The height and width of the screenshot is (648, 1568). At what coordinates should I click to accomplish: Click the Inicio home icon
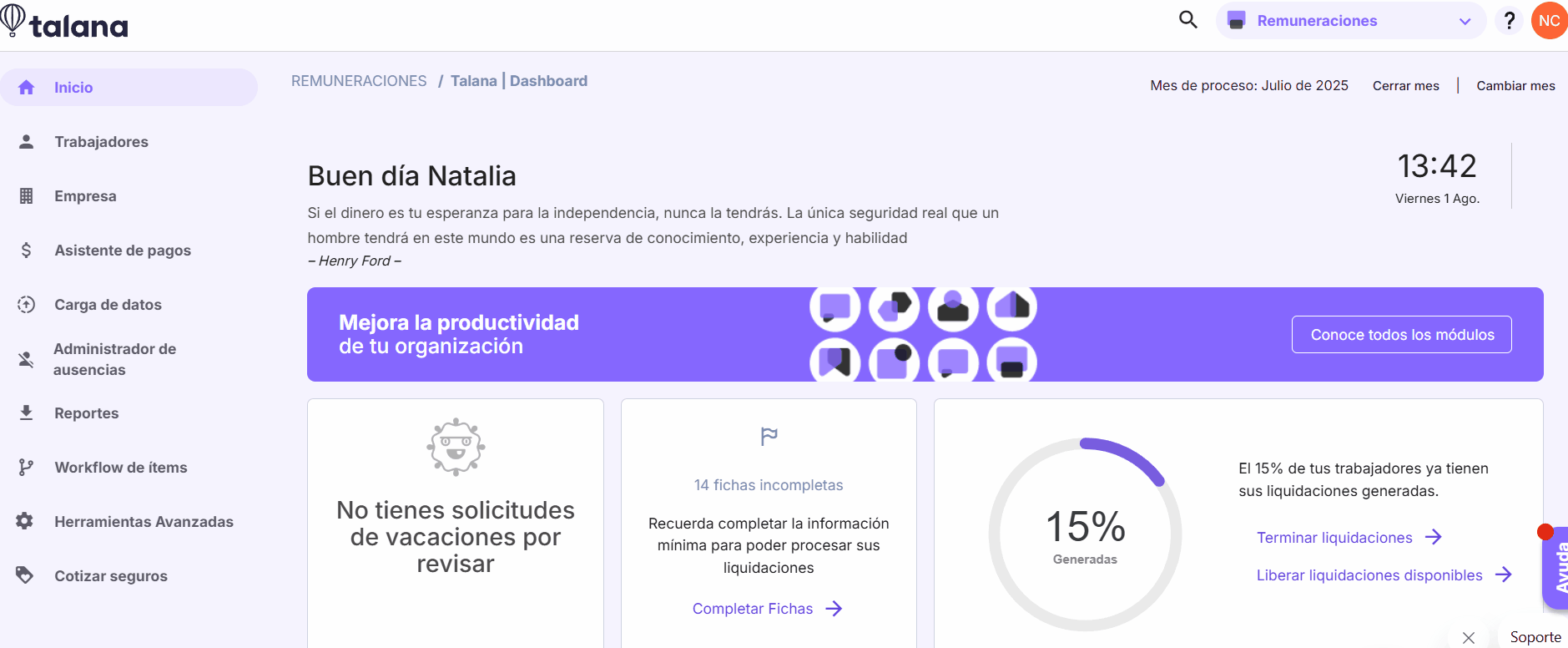[x=27, y=88]
